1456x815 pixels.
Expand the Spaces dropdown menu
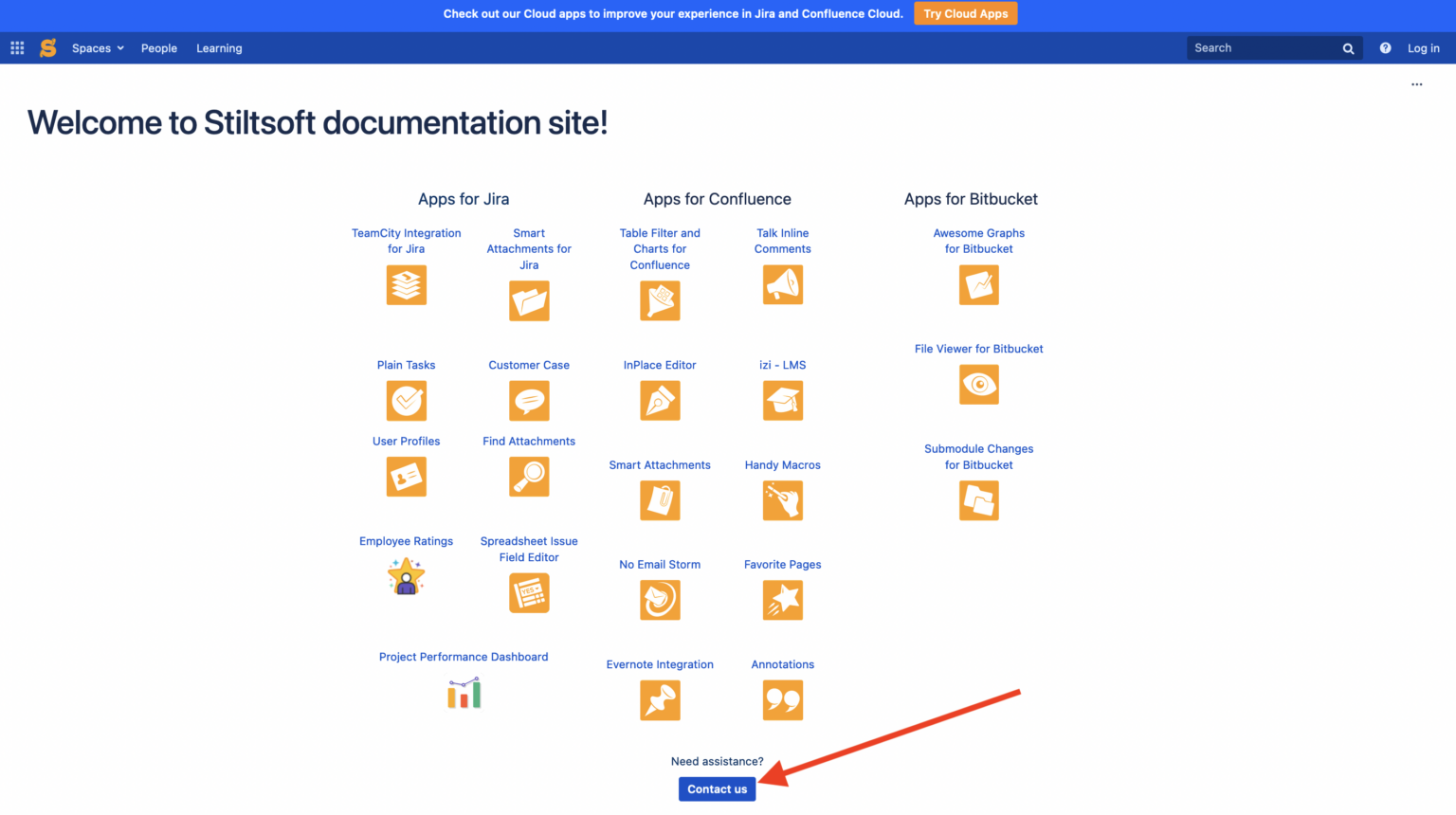[97, 47]
